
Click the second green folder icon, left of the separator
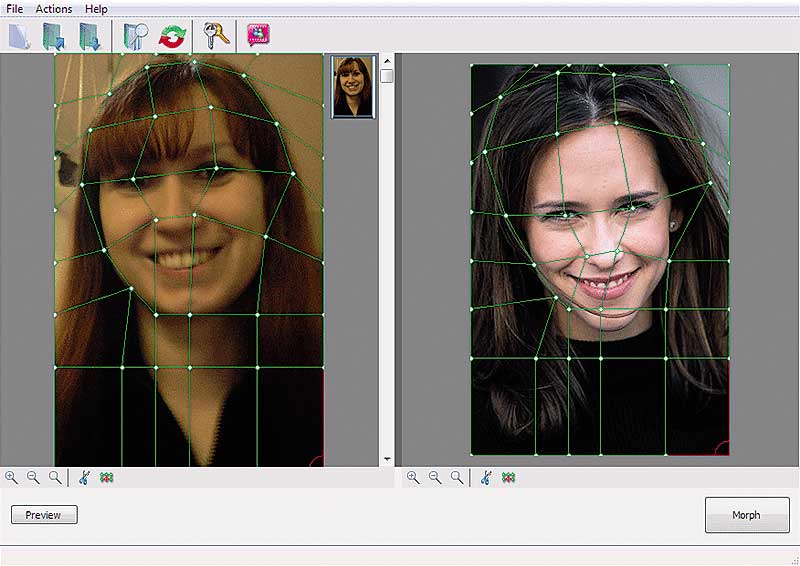tap(91, 36)
